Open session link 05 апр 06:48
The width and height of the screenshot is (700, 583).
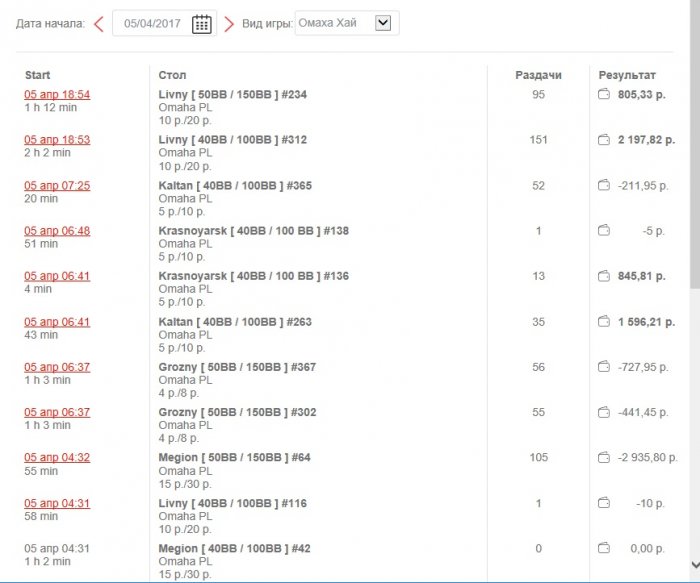pyautogui.click(x=57, y=231)
